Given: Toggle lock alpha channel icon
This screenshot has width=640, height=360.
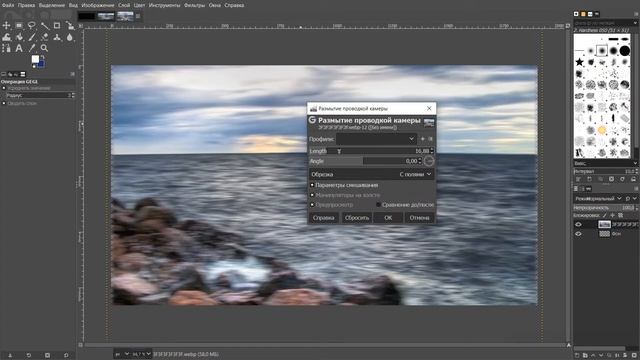Looking at the screenshot, I should (x=620, y=215).
